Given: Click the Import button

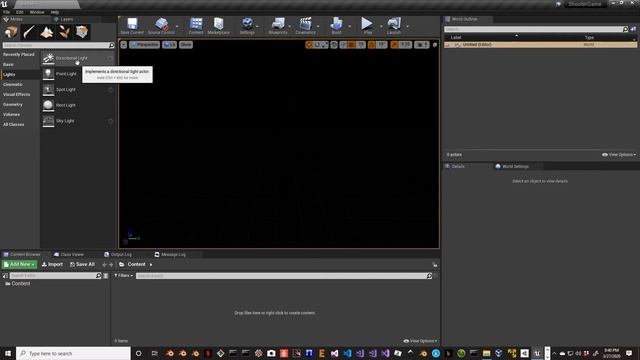Looking at the screenshot, I should 52,264.
